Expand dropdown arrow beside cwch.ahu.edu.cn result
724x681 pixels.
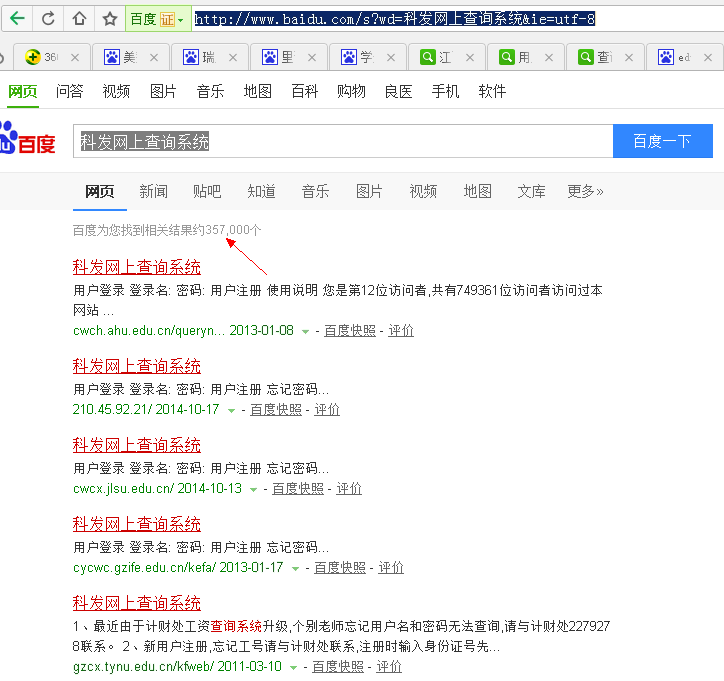(x=305, y=331)
